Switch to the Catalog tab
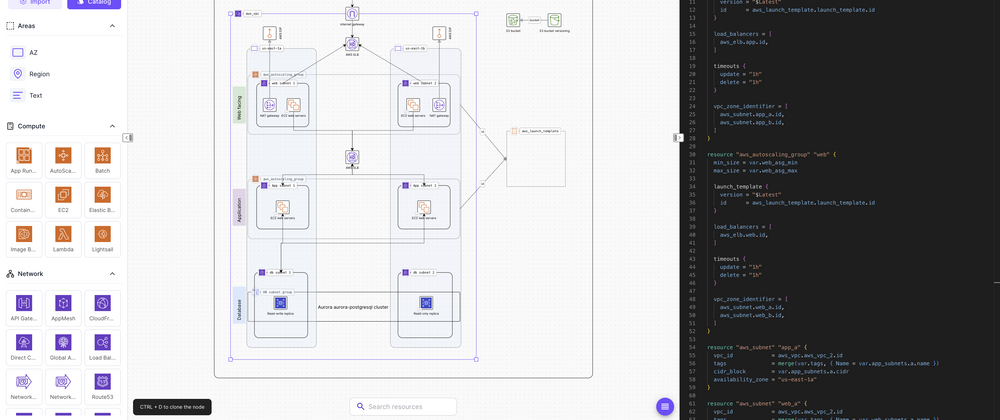The height and width of the screenshot is (420, 1000). [x=94, y=3]
